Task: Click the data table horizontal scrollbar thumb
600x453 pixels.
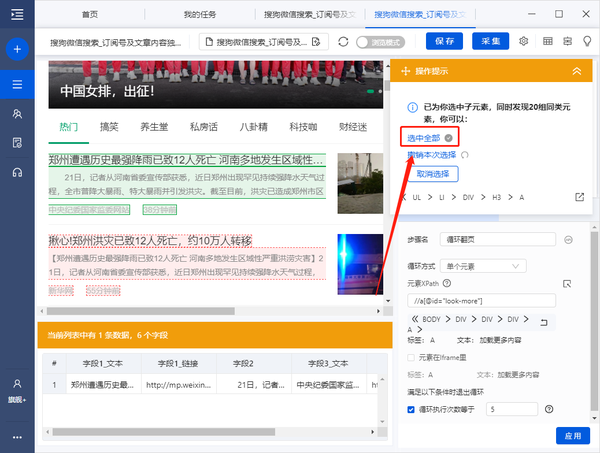Action: click(x=164, y=432)
